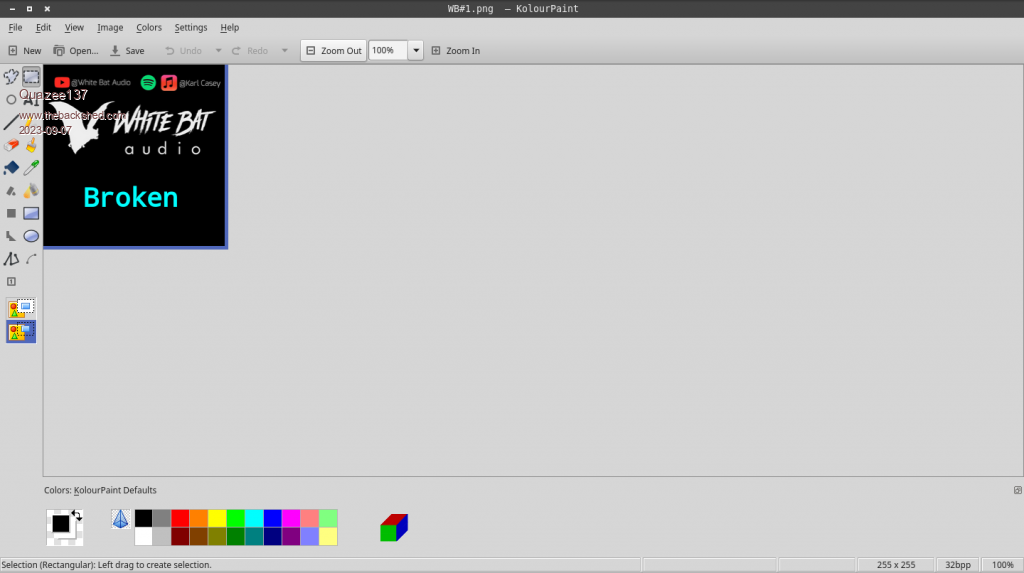Enable opaque selection mode
1024x573 pixels.
click(x=21, y=308)
